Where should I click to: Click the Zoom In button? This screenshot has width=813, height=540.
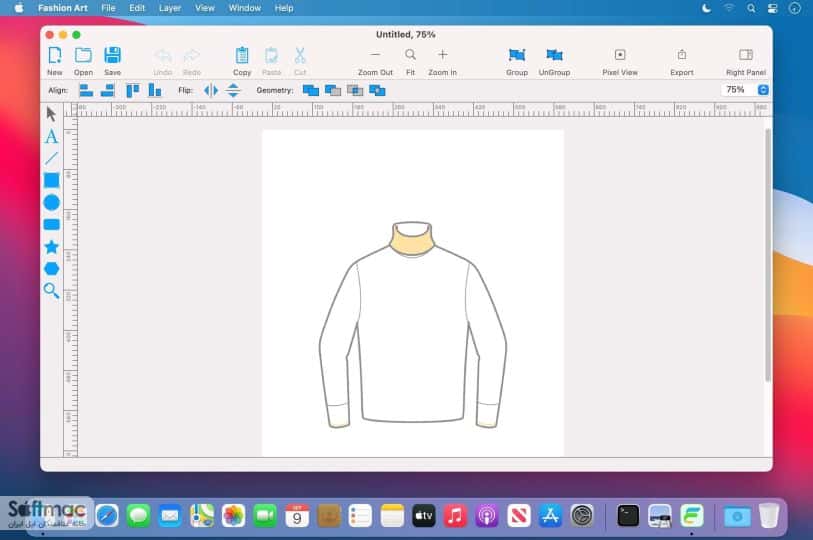pos(442,61)
